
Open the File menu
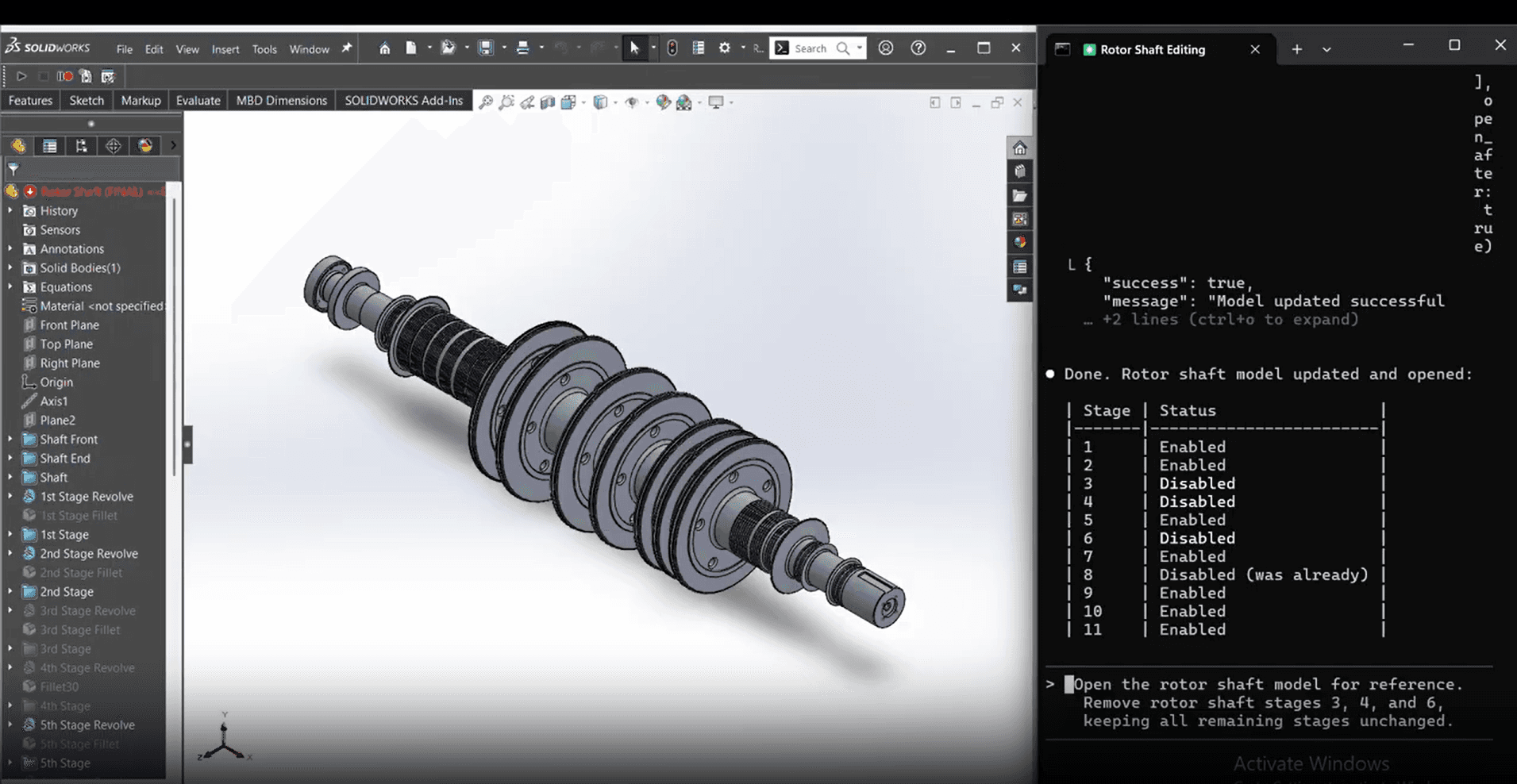tap(125, 49)
